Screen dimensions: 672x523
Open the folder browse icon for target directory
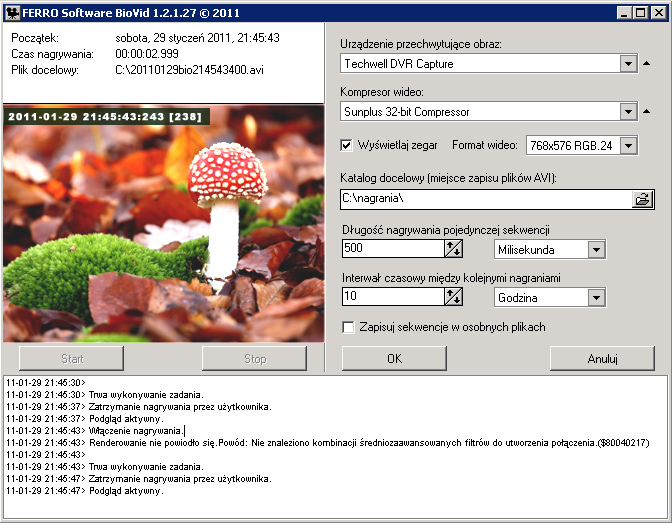coord(642,199)
